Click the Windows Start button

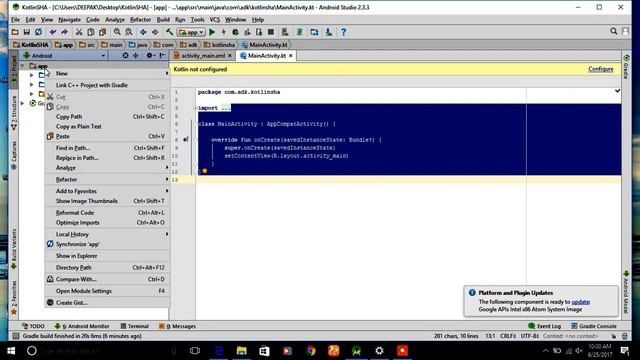pyautogui.click(x=11, y=351)
